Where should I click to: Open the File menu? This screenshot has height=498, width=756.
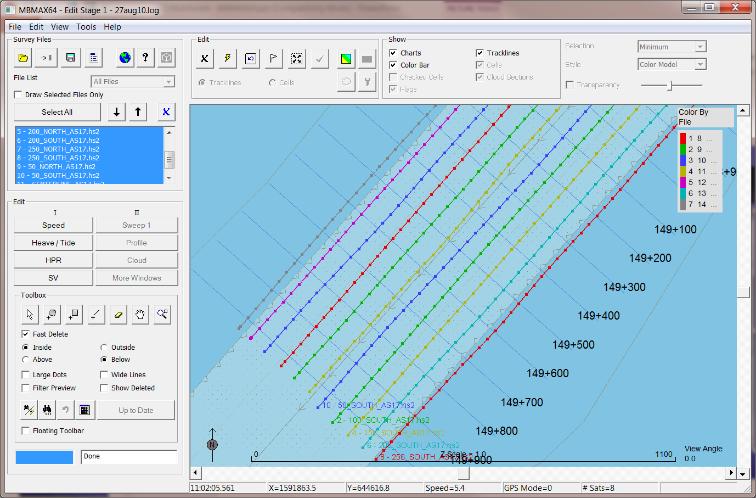[15, 27]
